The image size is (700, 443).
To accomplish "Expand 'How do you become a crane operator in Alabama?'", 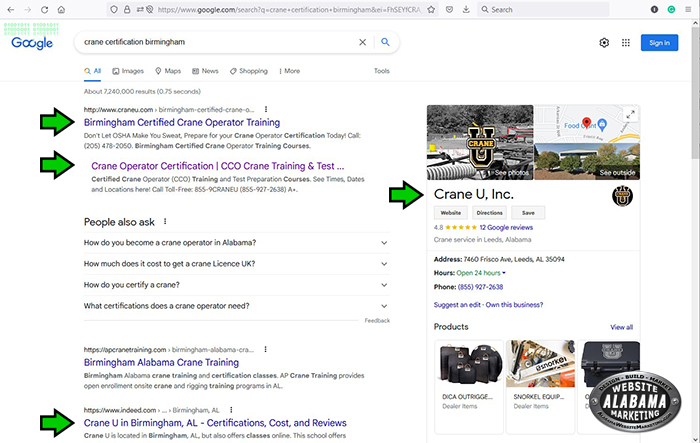I will click(237, 243).
